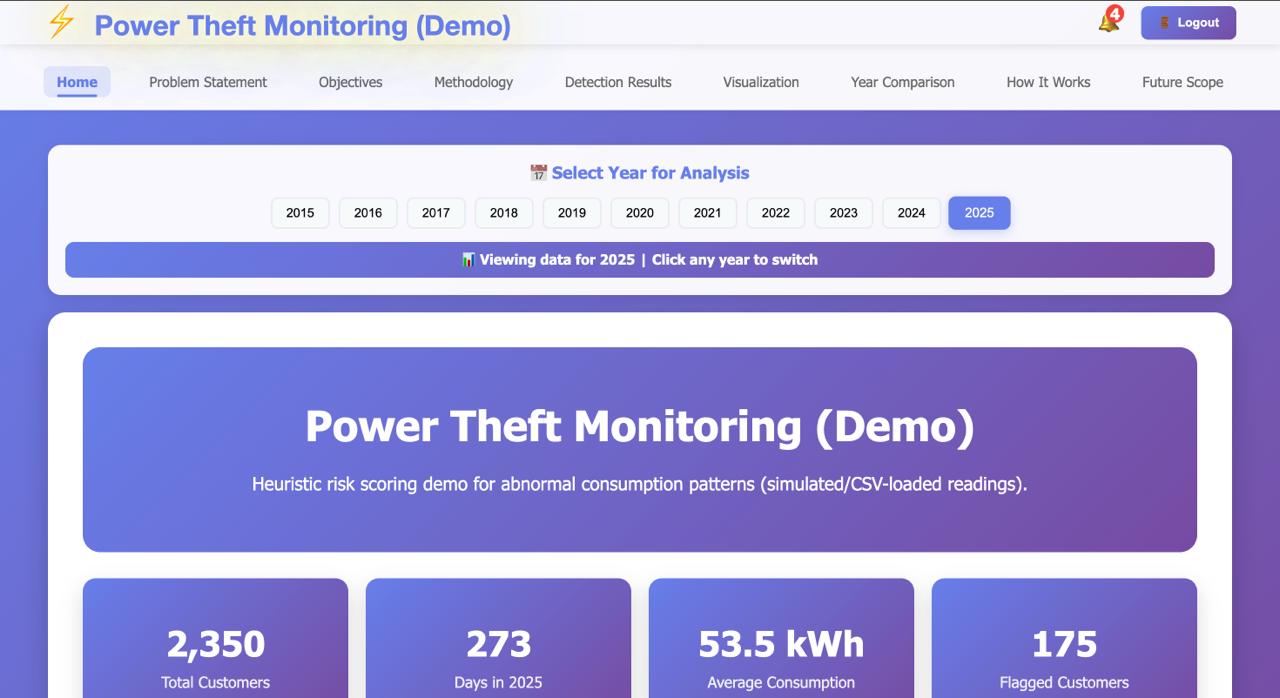Go to the Home tab
Viewport: 1280px width, 698px height.
tap(77, 82)
